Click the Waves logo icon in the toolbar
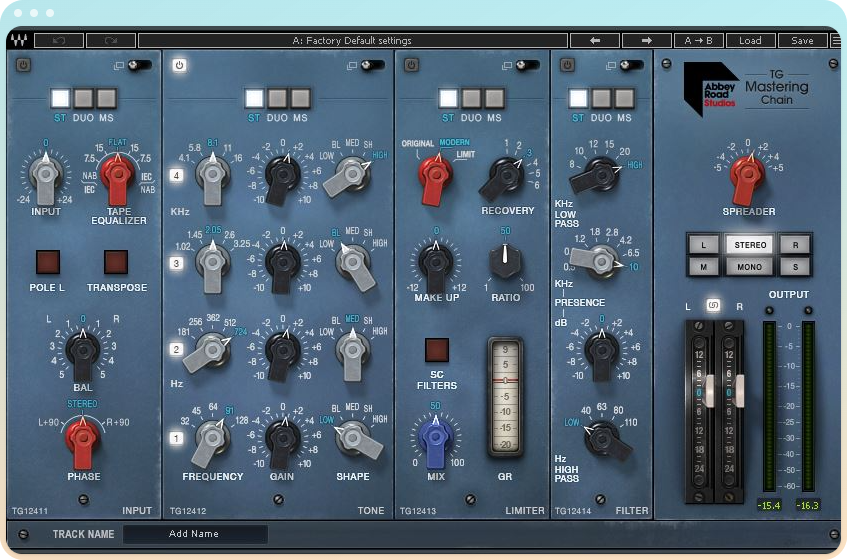The image size is (847, 560). coord(18,41)
